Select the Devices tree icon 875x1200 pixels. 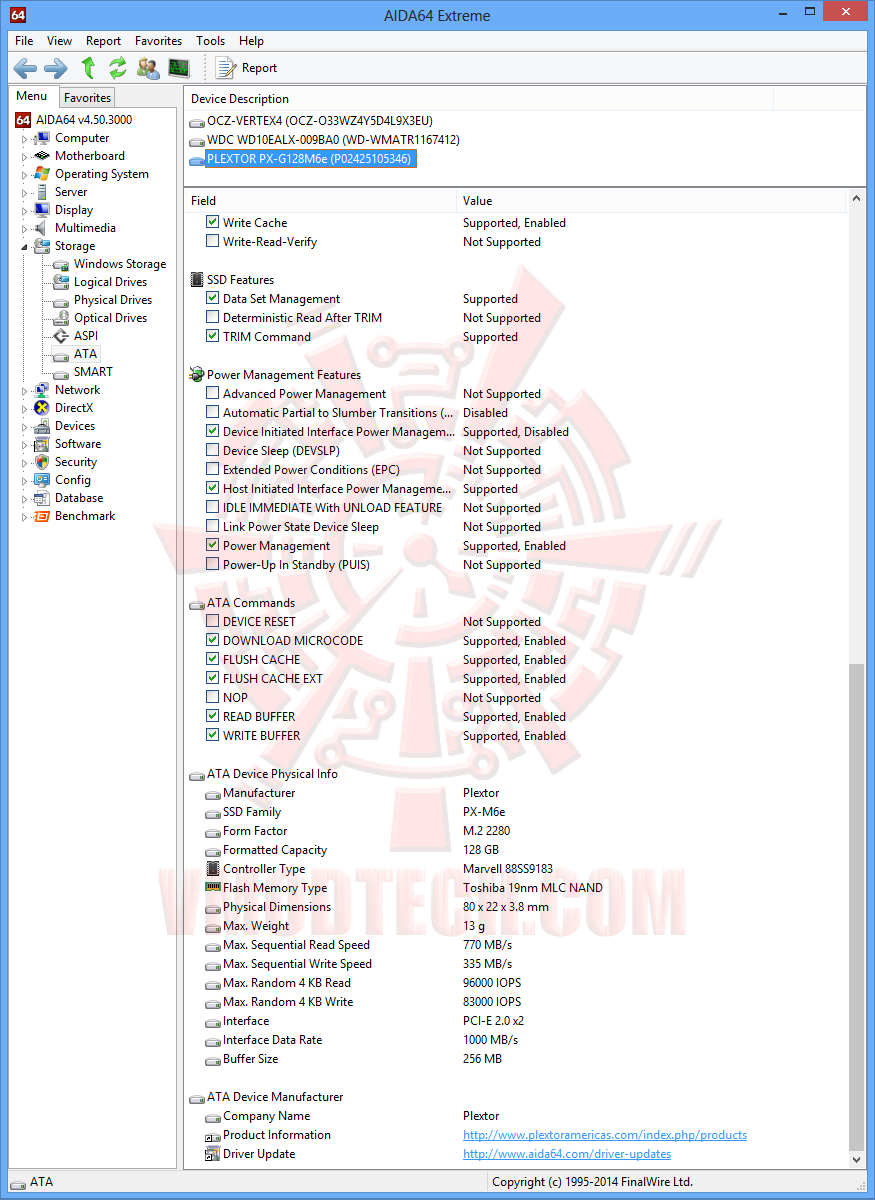pyautogui.click(x=42, y=426)
